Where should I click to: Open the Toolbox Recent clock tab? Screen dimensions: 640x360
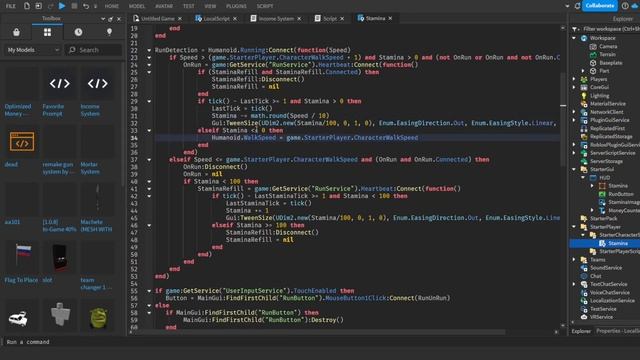tap(78, 32)
